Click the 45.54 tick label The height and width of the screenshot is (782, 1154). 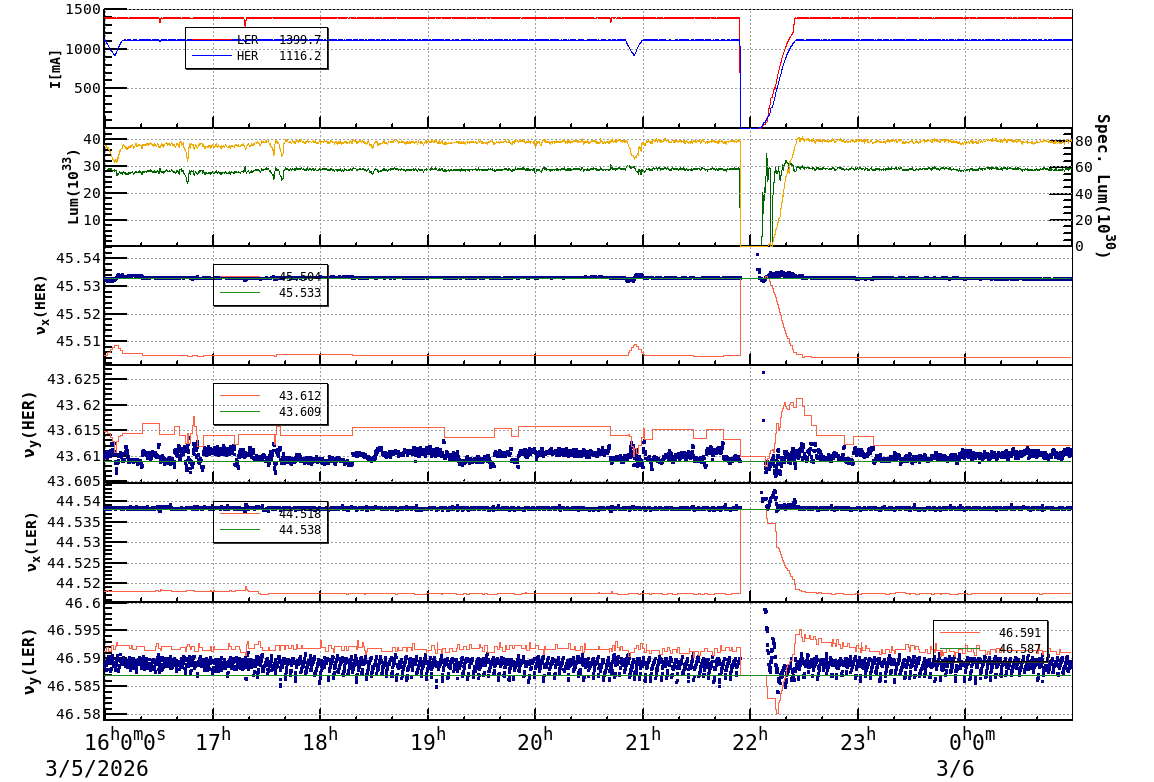79,258
